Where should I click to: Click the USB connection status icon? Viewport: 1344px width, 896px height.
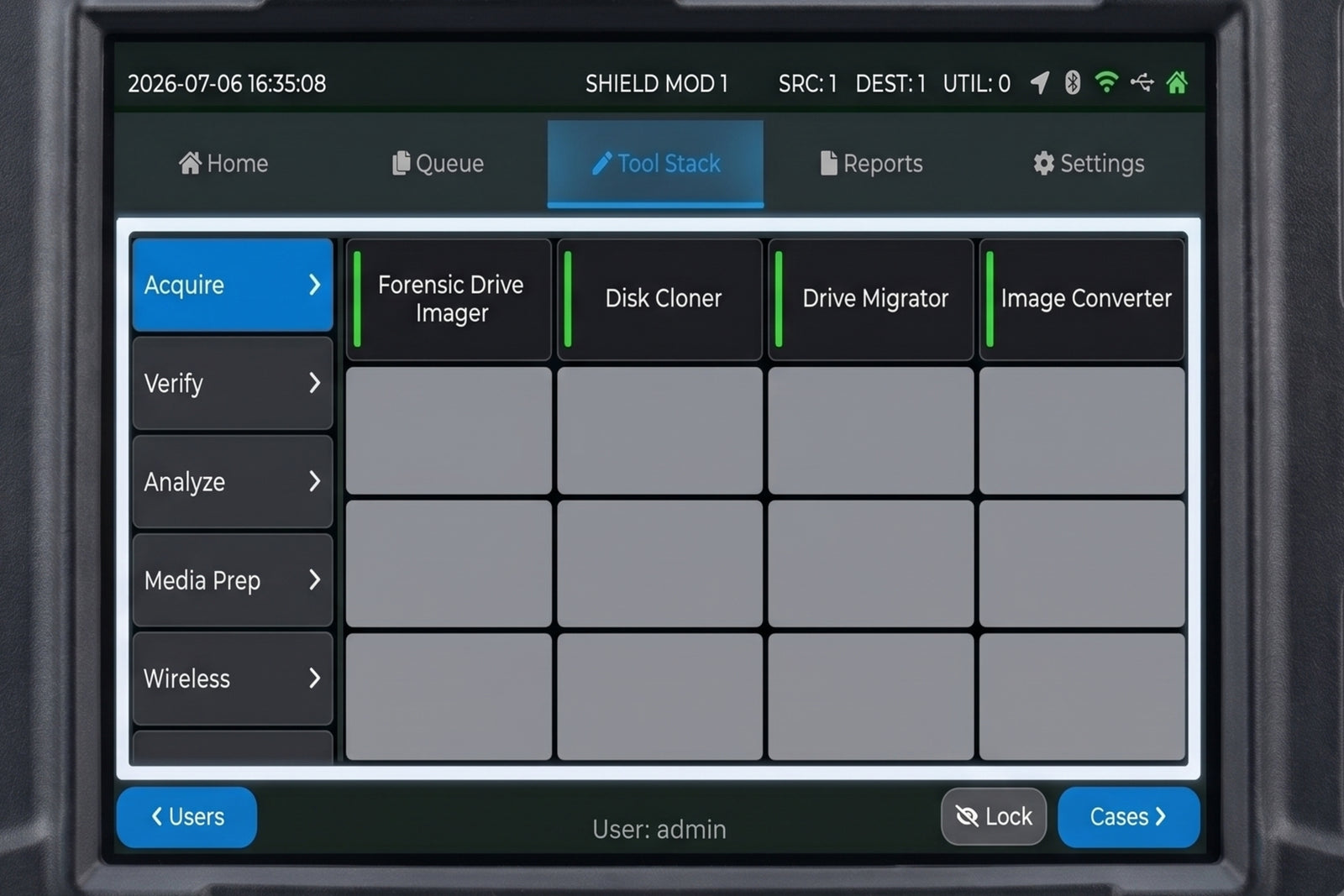click(x=1142, y=82)
